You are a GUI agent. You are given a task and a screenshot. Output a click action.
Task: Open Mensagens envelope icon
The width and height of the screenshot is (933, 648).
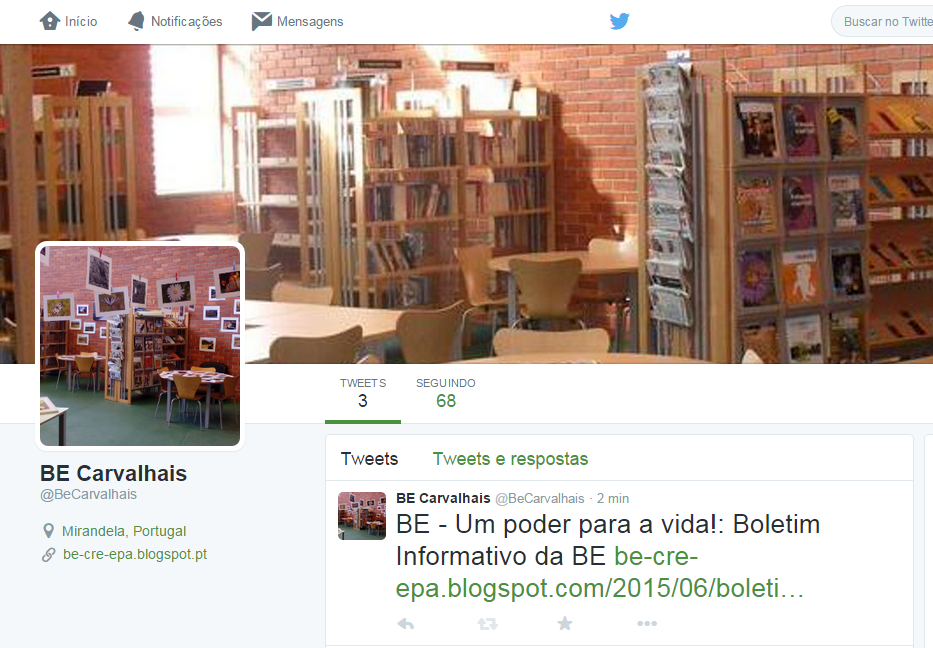point(261,21)
